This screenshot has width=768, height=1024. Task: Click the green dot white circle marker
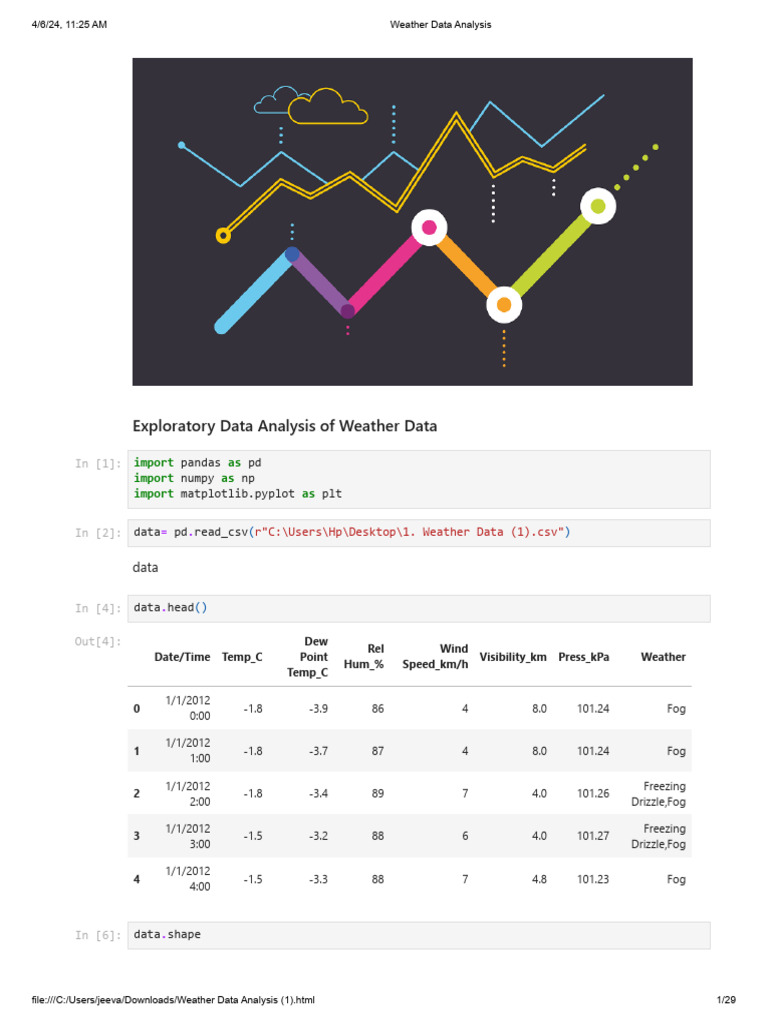click(x=598, y=206)
